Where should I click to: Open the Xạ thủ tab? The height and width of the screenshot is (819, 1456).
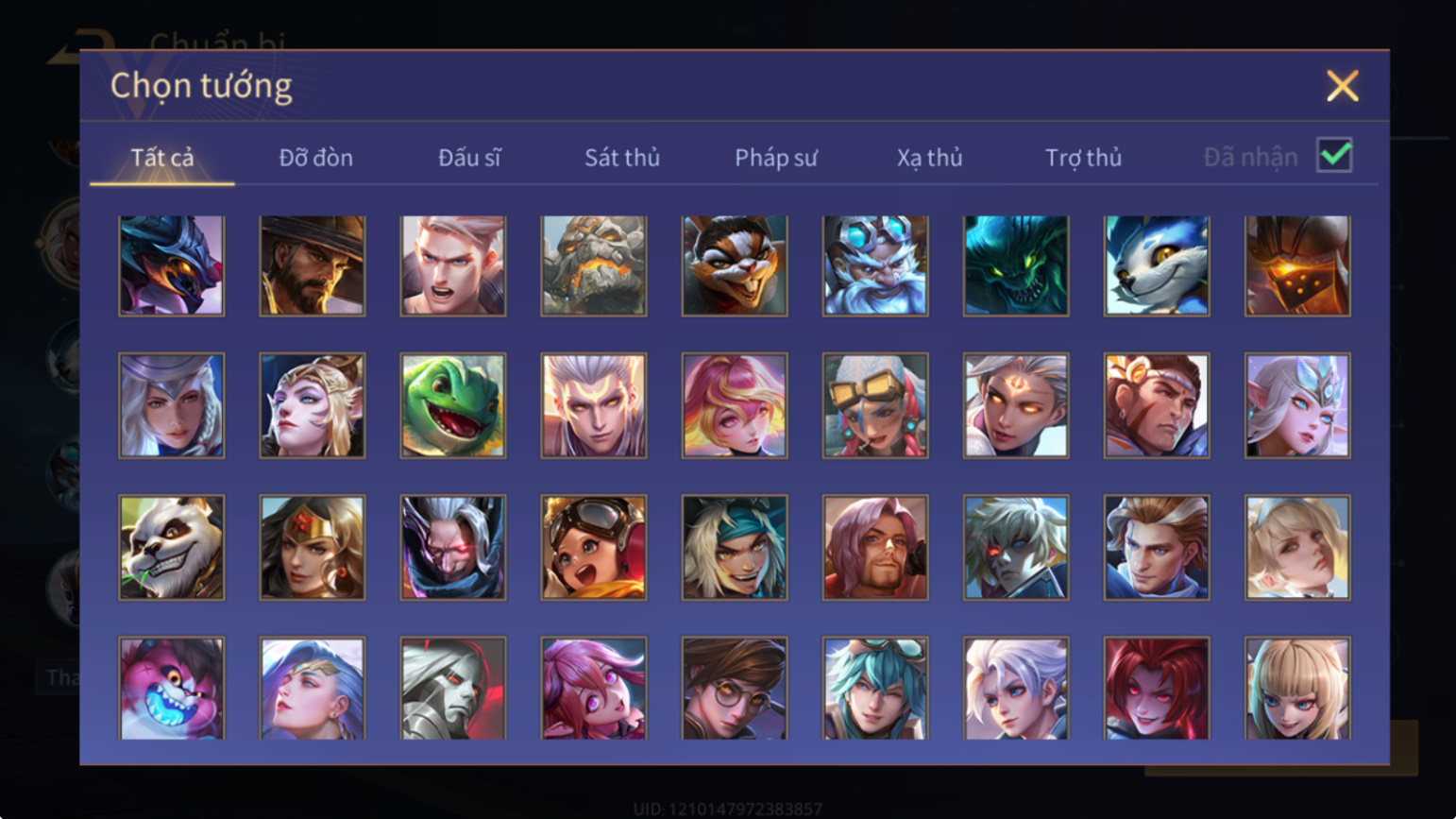pos(929,158)
